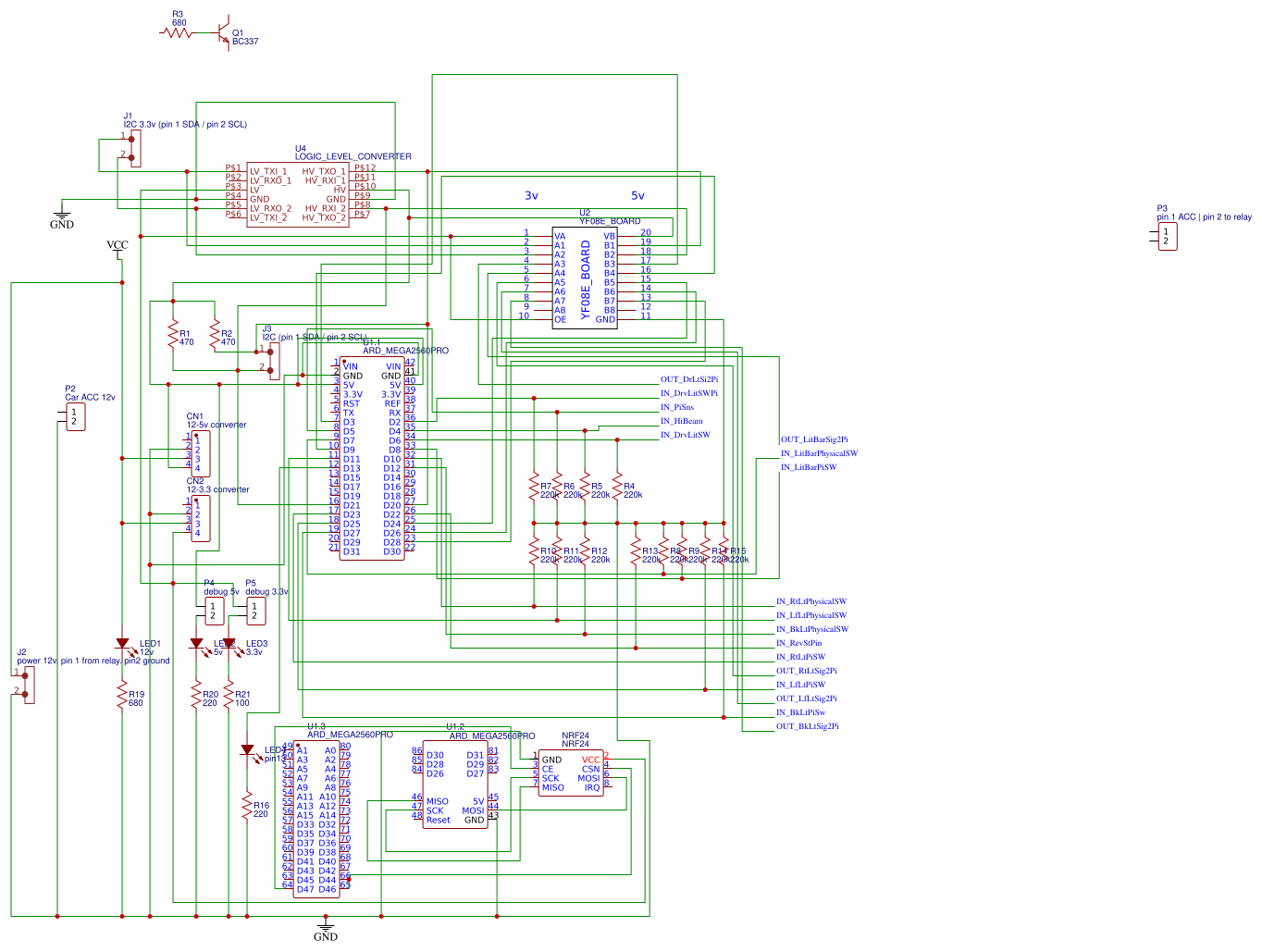Click the IN_HiBeam net label
Image resolution: width=1262 pixels, height=952 pixels.
pos(681,420)
